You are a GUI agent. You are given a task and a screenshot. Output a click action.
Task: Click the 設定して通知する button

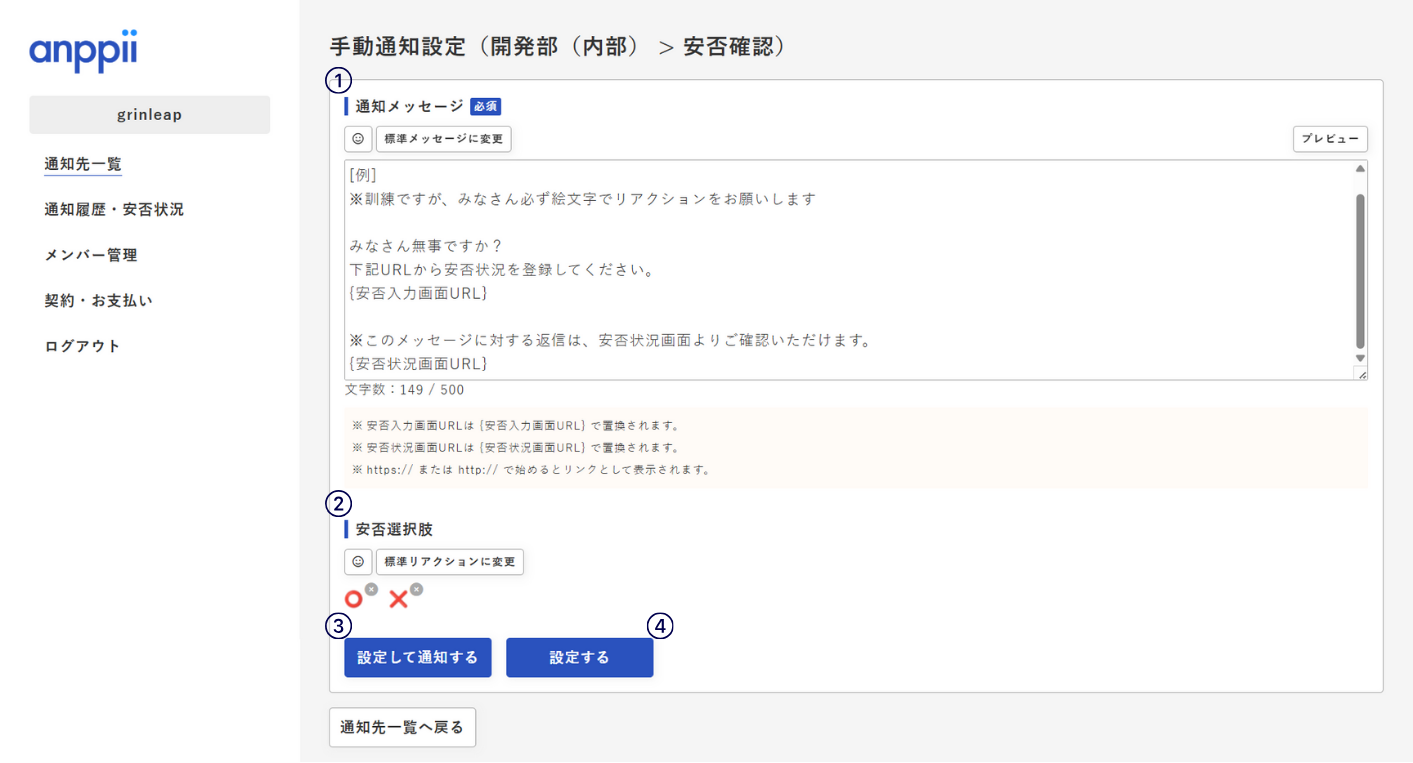pyautogui.click(x=417, y=658)
